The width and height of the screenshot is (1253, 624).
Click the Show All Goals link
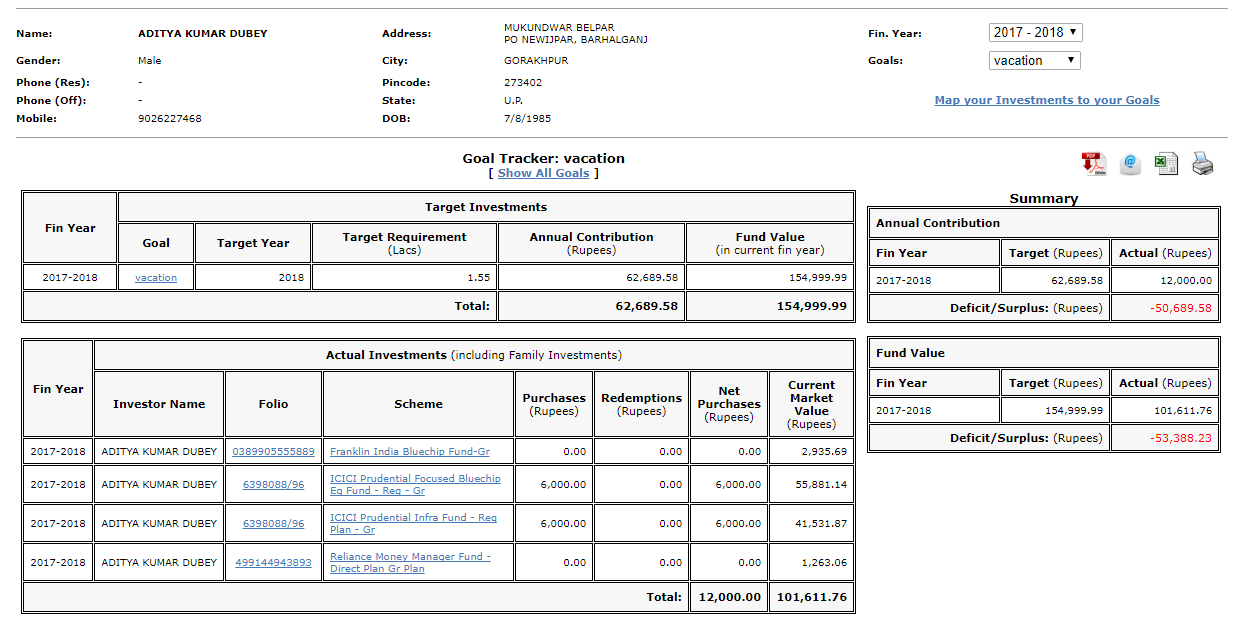(544, 173)
